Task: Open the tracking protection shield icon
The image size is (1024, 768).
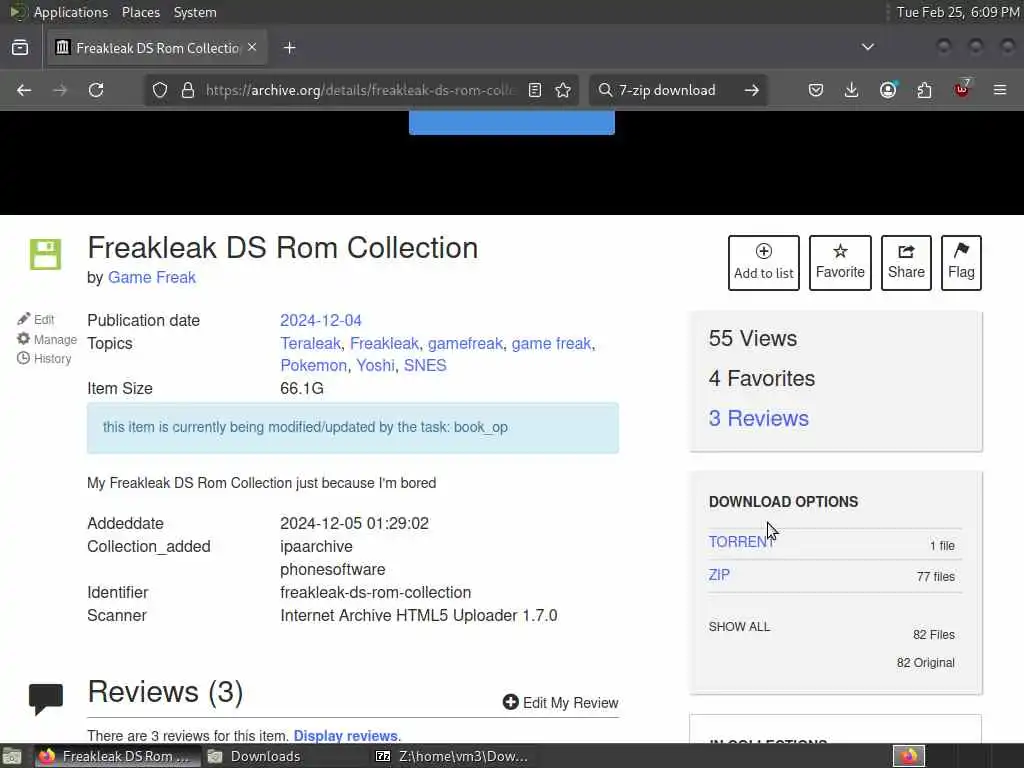Action: (160, 90)
